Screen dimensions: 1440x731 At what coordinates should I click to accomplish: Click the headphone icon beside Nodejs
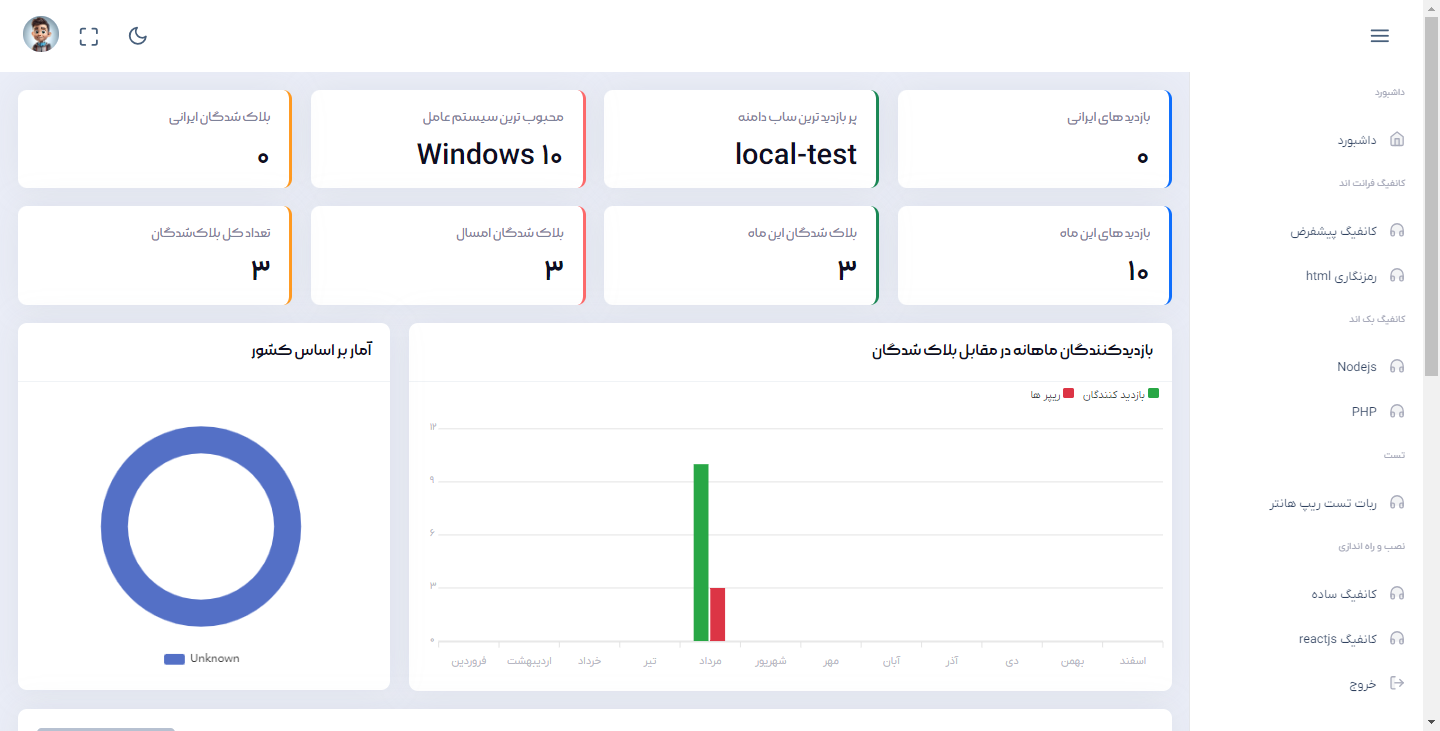(x=1397, y=367)
